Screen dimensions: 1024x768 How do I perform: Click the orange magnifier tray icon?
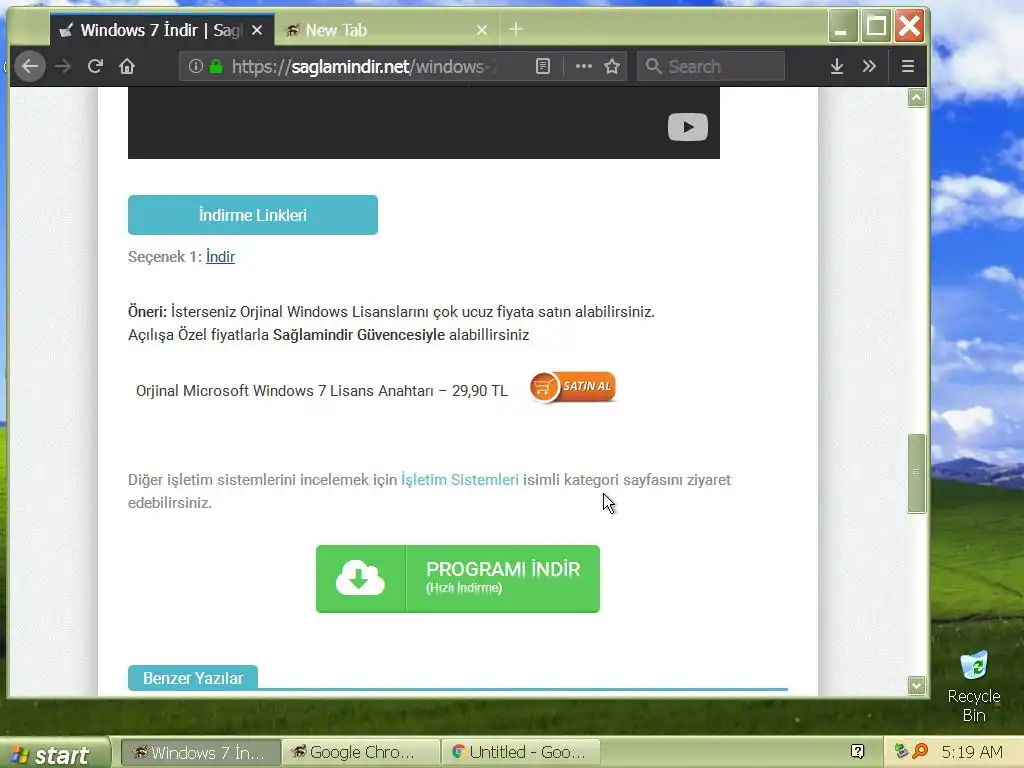pyautogui.click(x=920, y=752)
